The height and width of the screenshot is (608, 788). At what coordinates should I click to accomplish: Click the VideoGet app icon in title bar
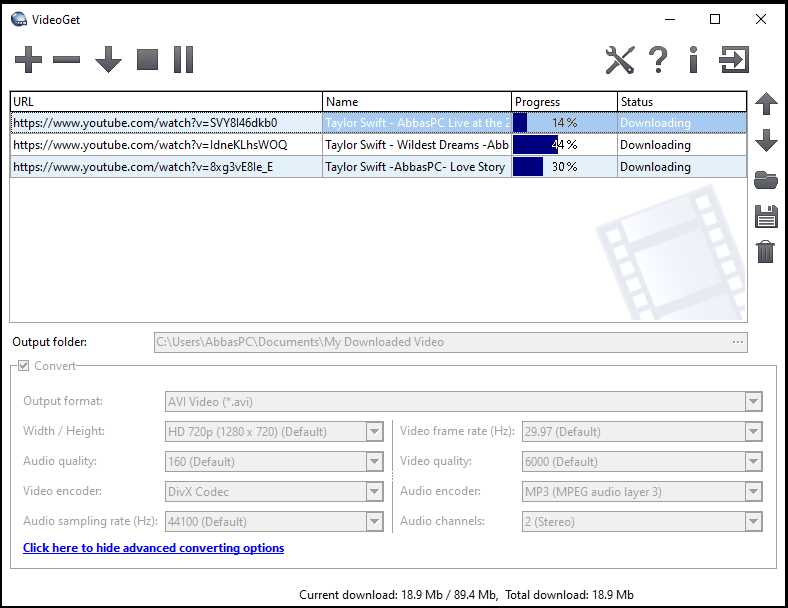click(x=19, y=20)
